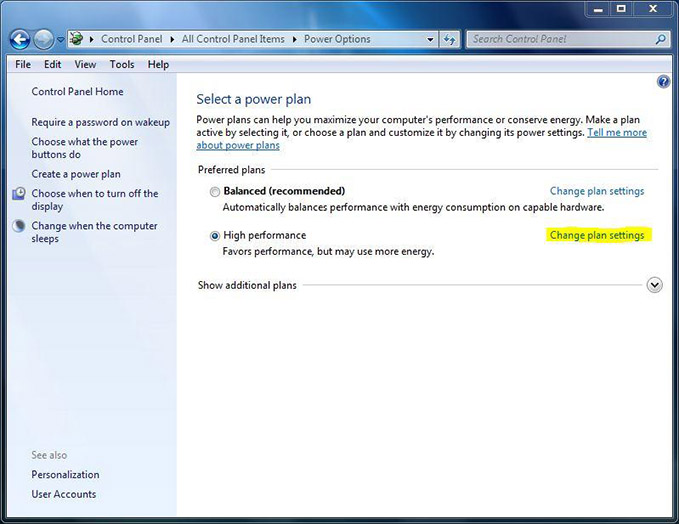Click the magnifier search icon
Screen dimensions: 679x524
pyautogui.click(x=660, y=39)
